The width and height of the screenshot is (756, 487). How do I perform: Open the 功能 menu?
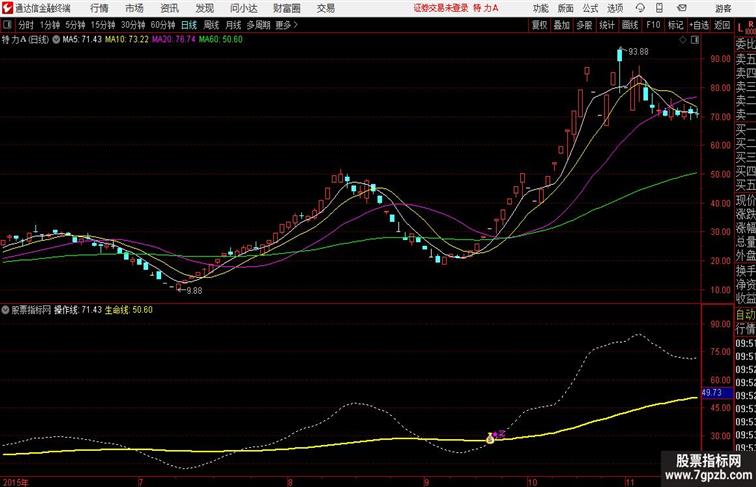pos(540,8)
